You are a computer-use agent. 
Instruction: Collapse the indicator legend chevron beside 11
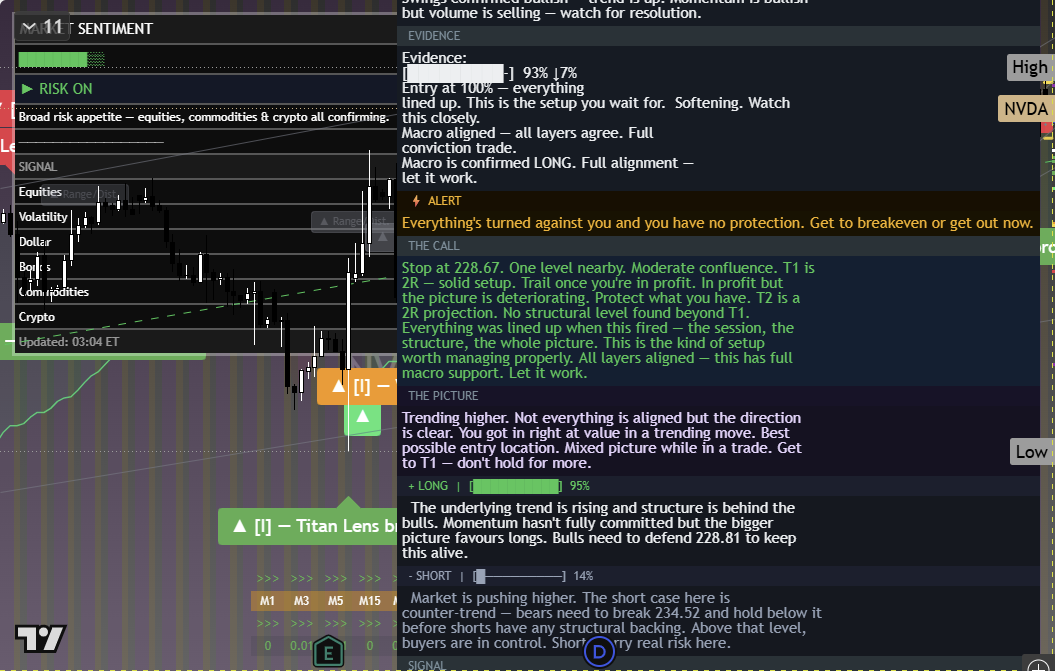click(x=28, y=27)
